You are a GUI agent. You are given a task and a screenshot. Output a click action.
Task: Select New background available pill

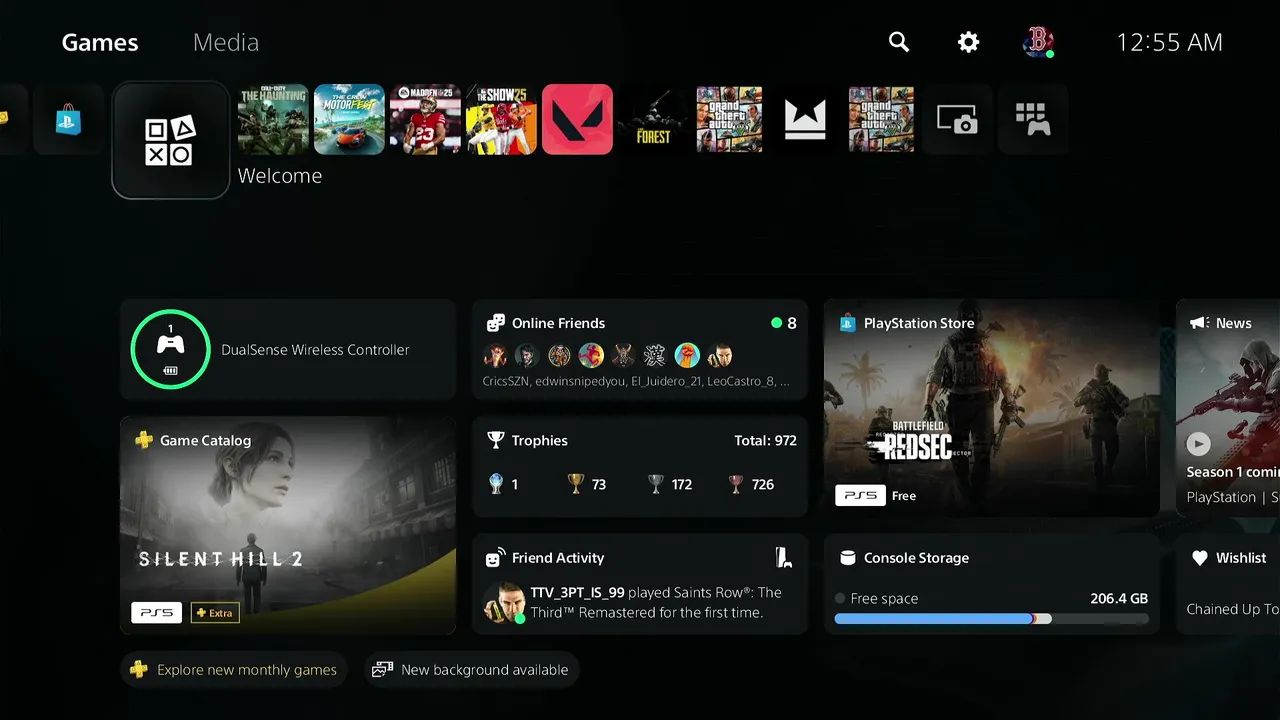471,670
